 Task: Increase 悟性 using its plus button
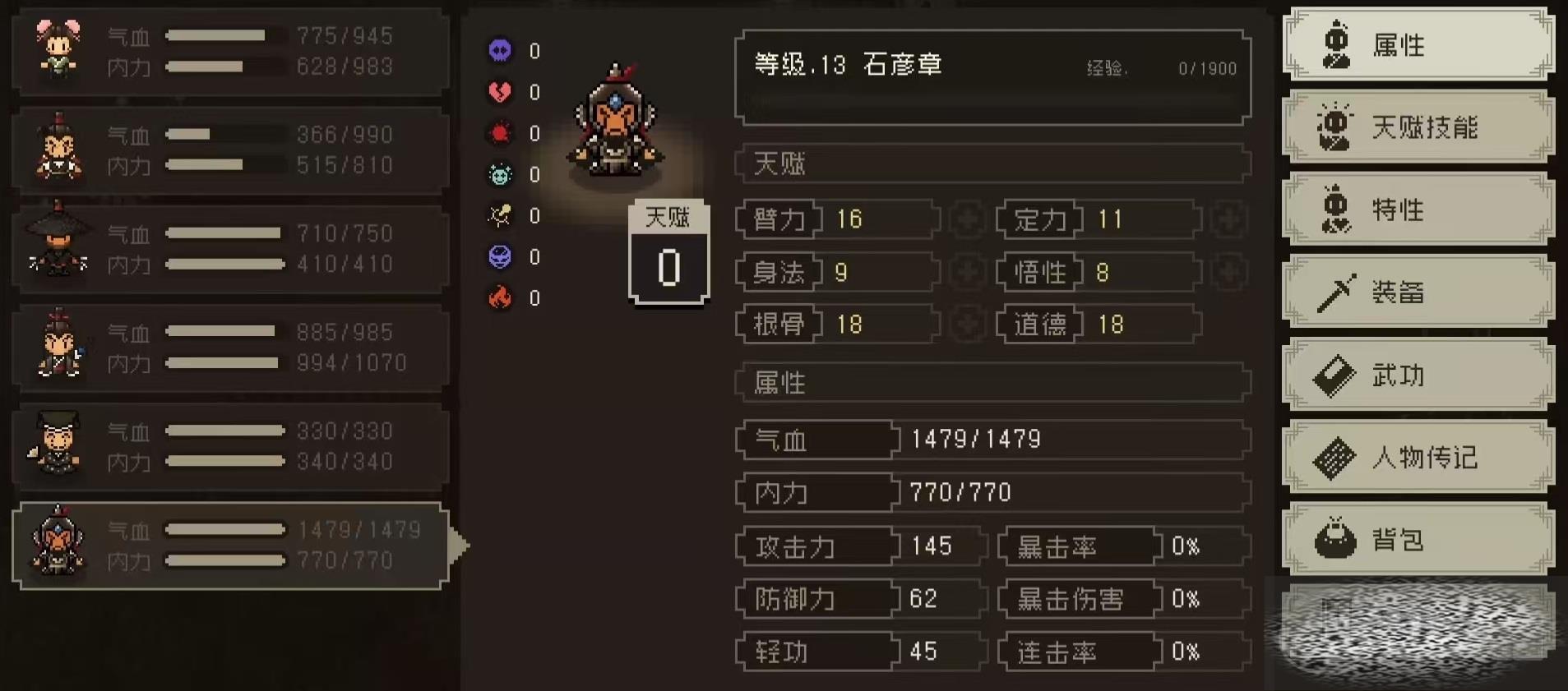tap(1229, 272)
